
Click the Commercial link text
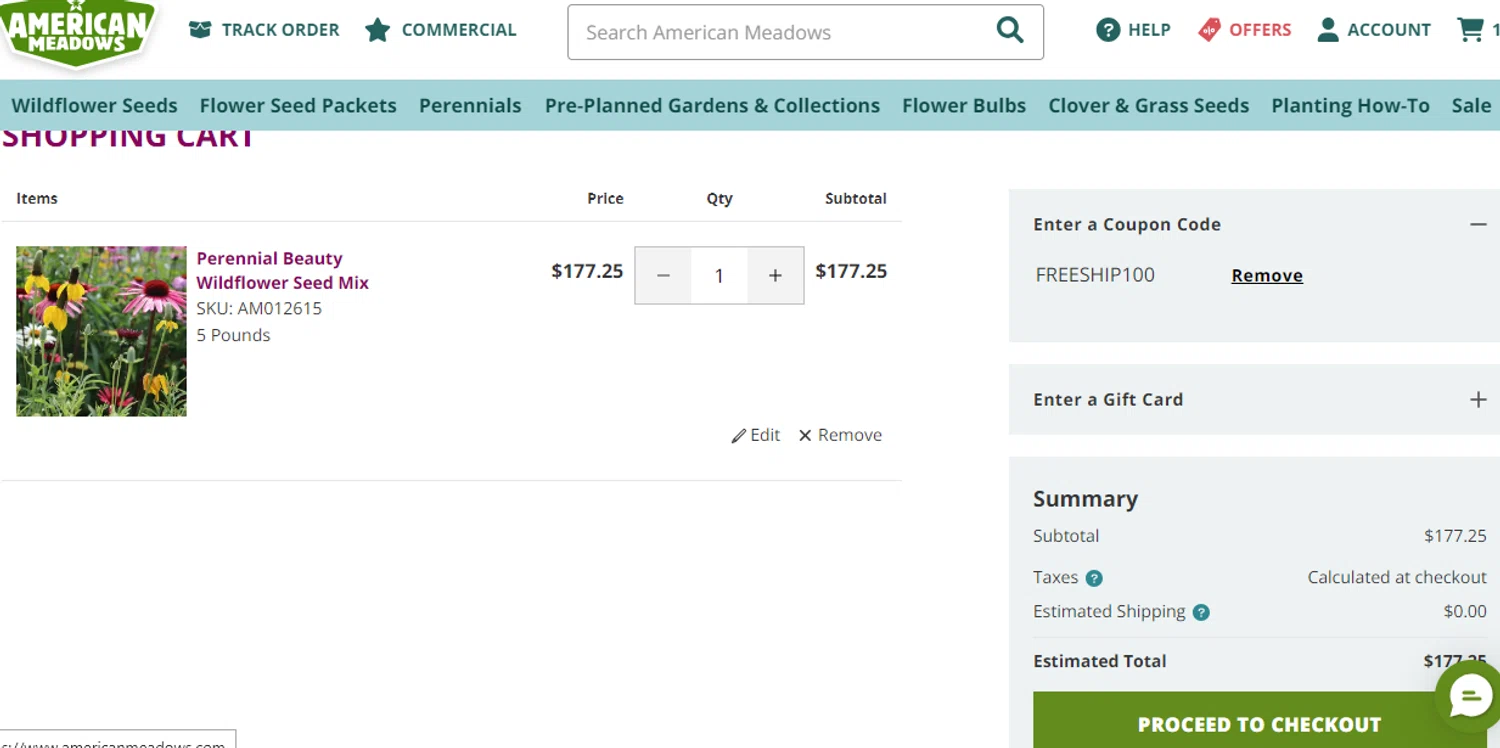pos(459,30)
